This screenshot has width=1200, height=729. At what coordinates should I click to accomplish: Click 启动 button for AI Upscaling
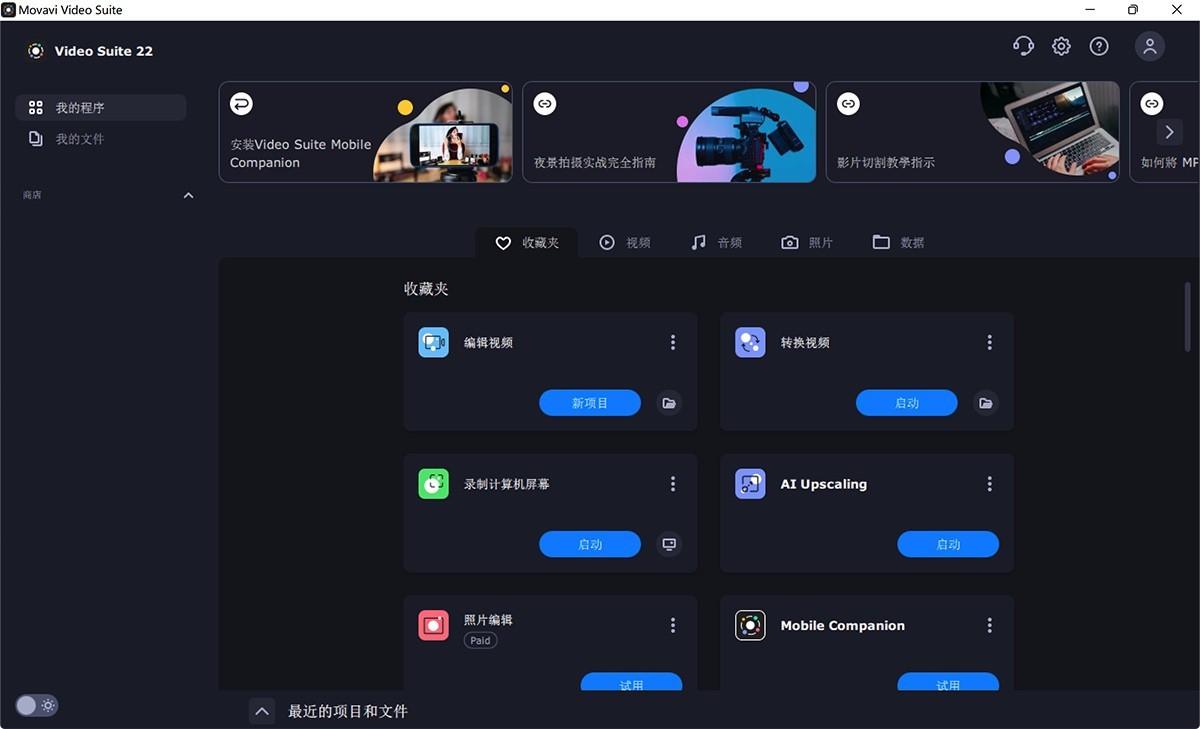click(x=948, y=545)
